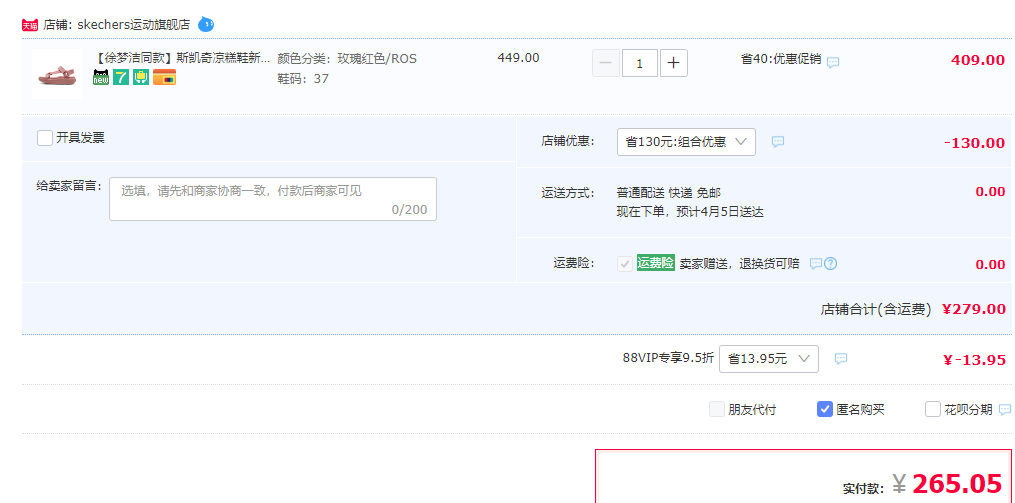Screen dimensions: 1015x503
Task: Click the pink sandal product thumbnail
Action: [57, 74]
